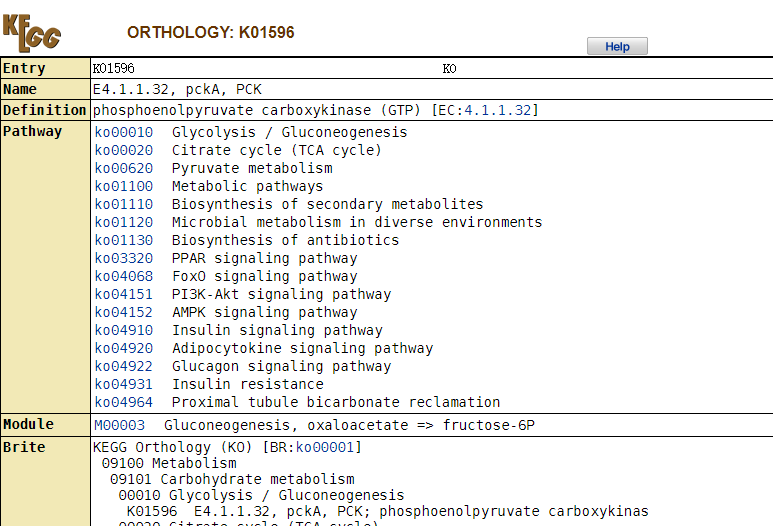The width and height of the screenshot is (773, 526).
Task: Open pathway link ko04151
Action: point(124,294)
